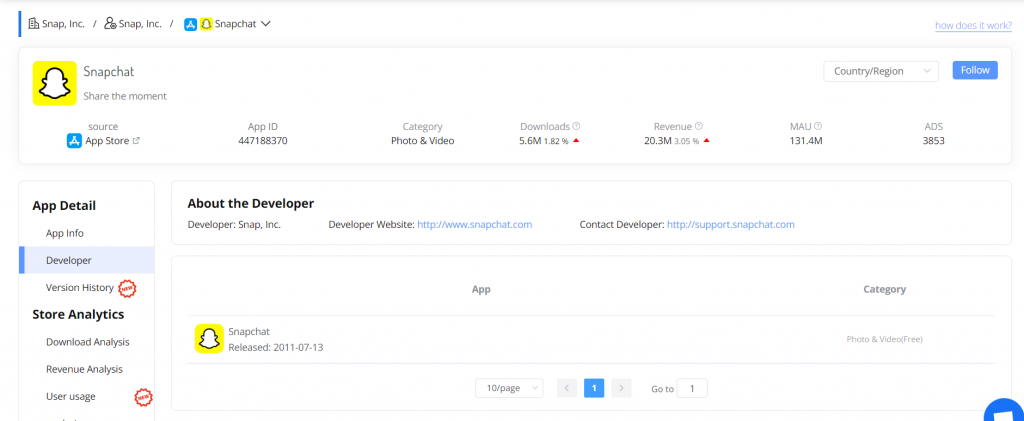Click the Snapchat icon in the app list row
This screenshot has width=1024, height=421.
coord(208,339)
